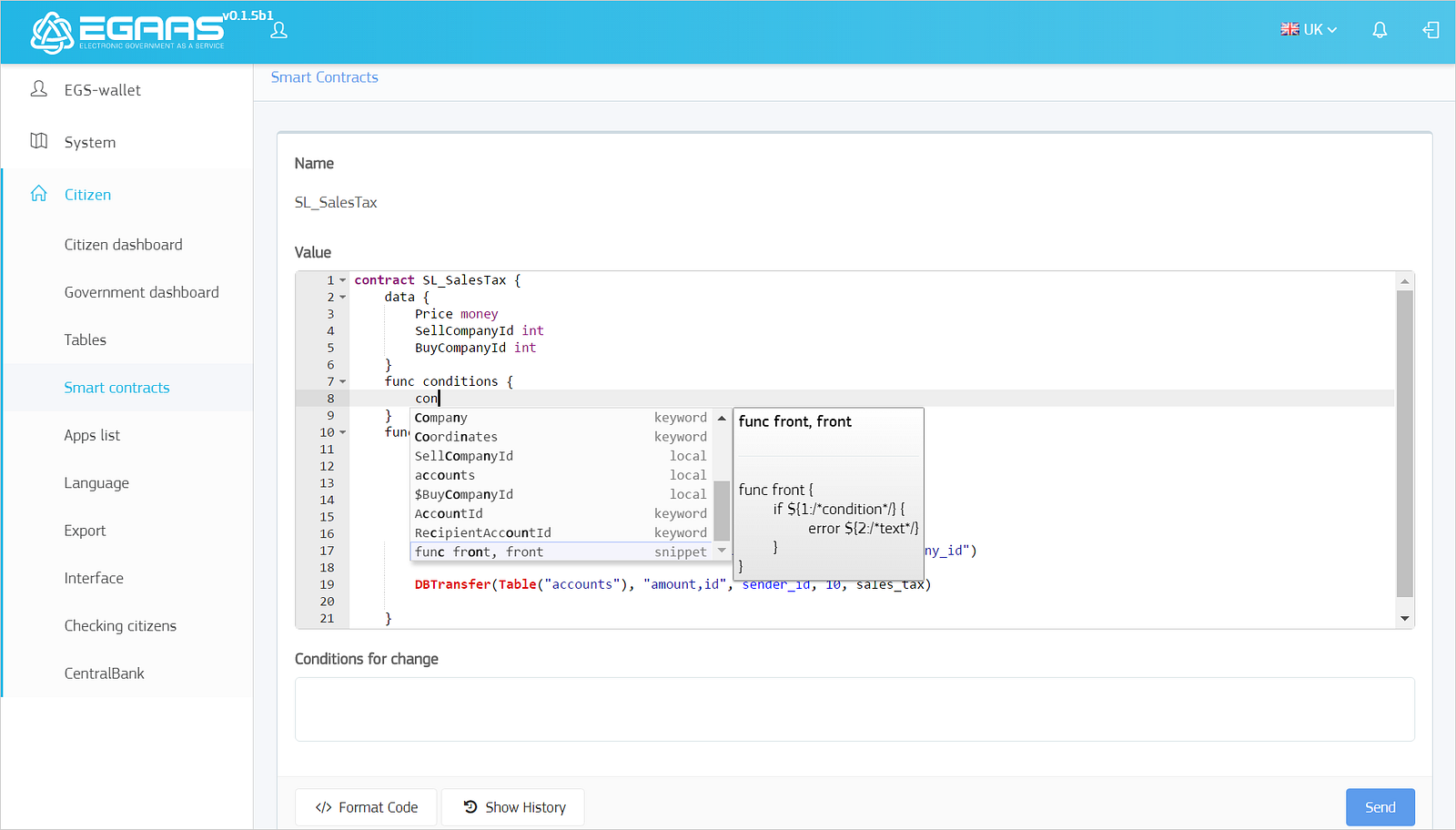Click the SellCompanyId int code line

480,331
